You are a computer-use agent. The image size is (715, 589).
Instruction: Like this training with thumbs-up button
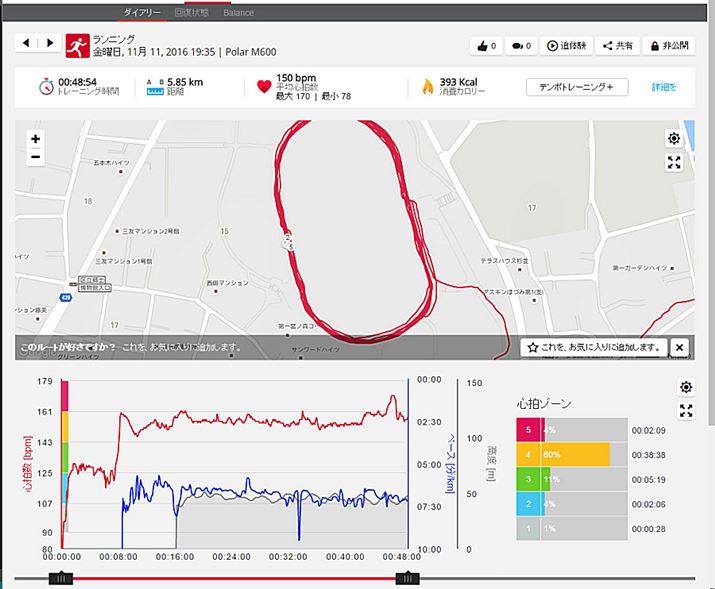(x=487, y=46)
